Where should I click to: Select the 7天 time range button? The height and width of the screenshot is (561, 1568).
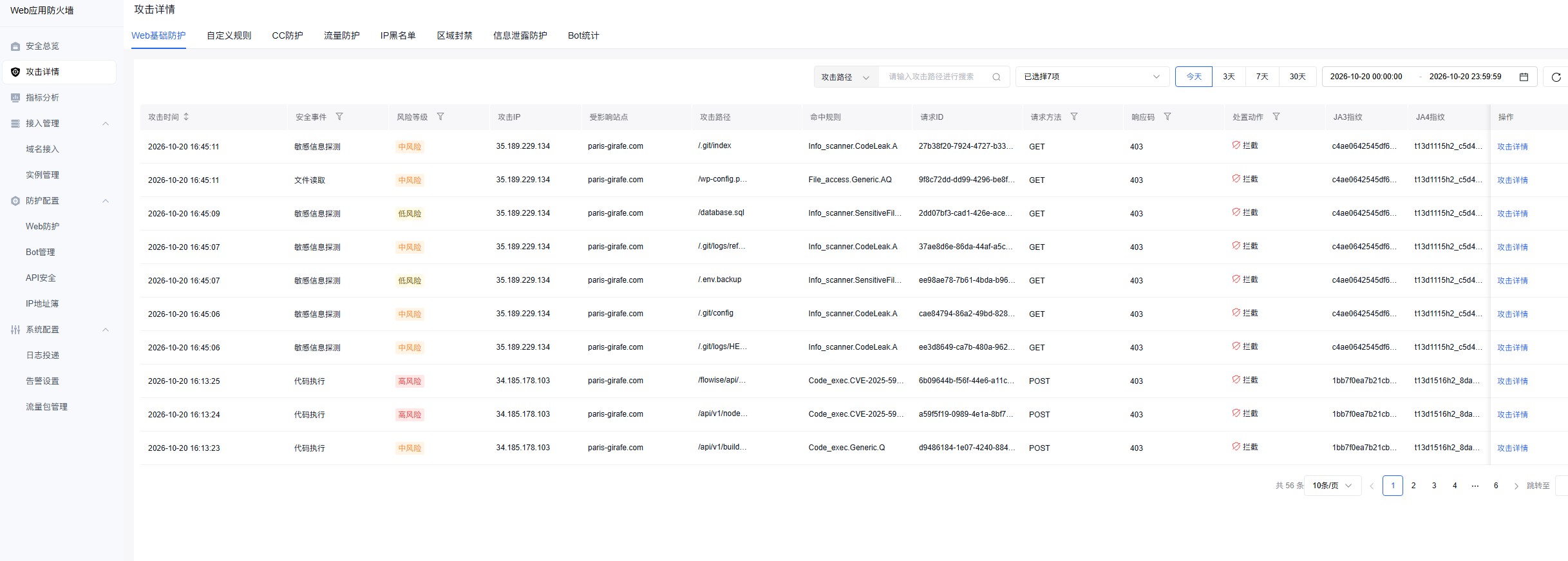(x=1262, y=77)
